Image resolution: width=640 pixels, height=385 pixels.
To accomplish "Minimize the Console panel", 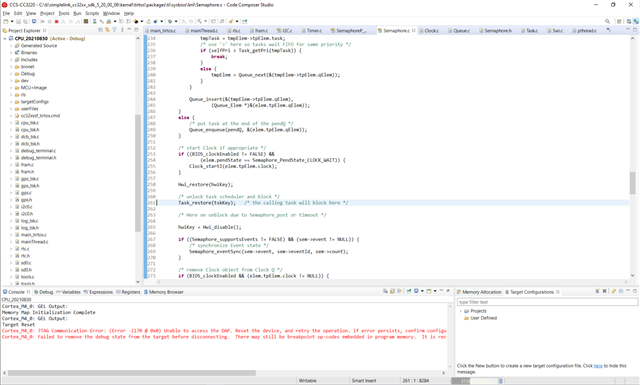I will tap(441, 290).
